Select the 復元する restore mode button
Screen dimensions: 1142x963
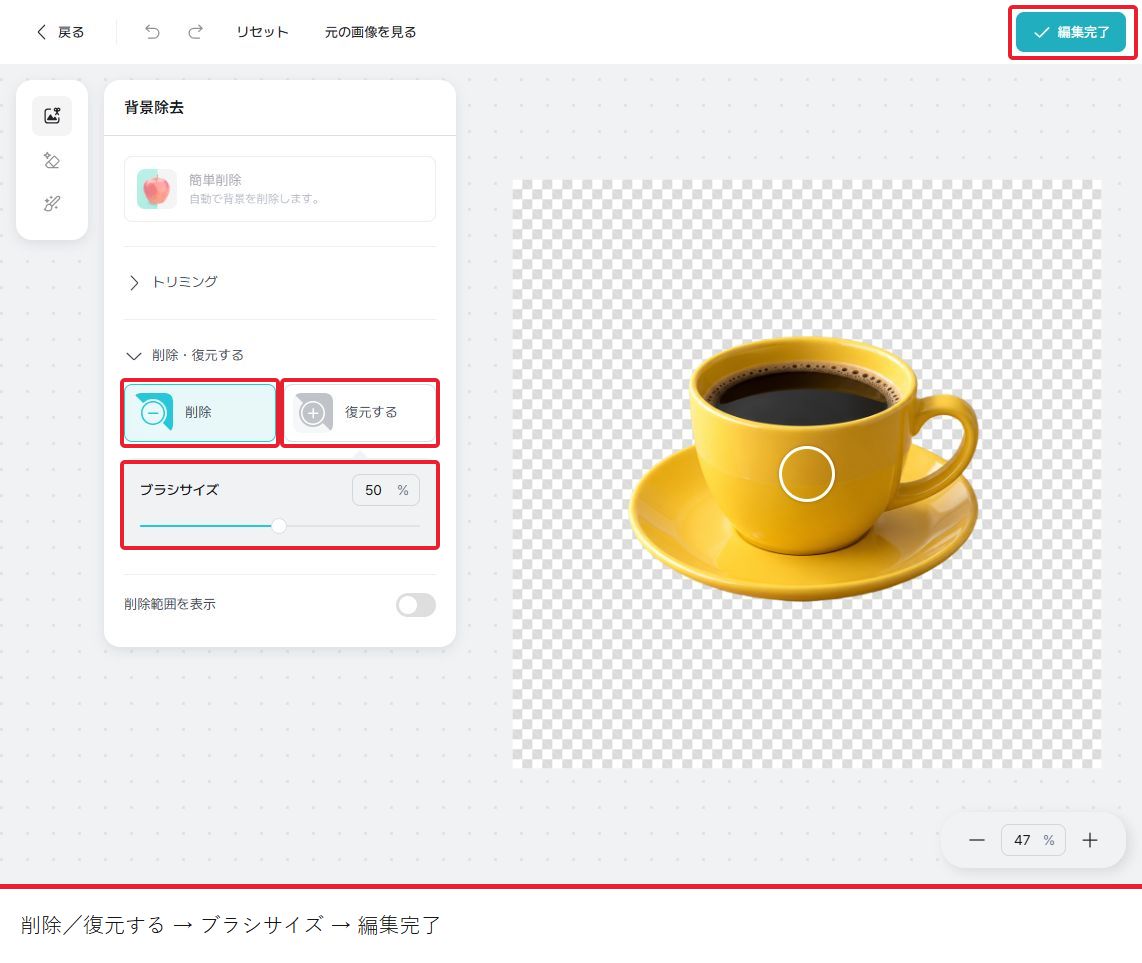pos(360,412)
